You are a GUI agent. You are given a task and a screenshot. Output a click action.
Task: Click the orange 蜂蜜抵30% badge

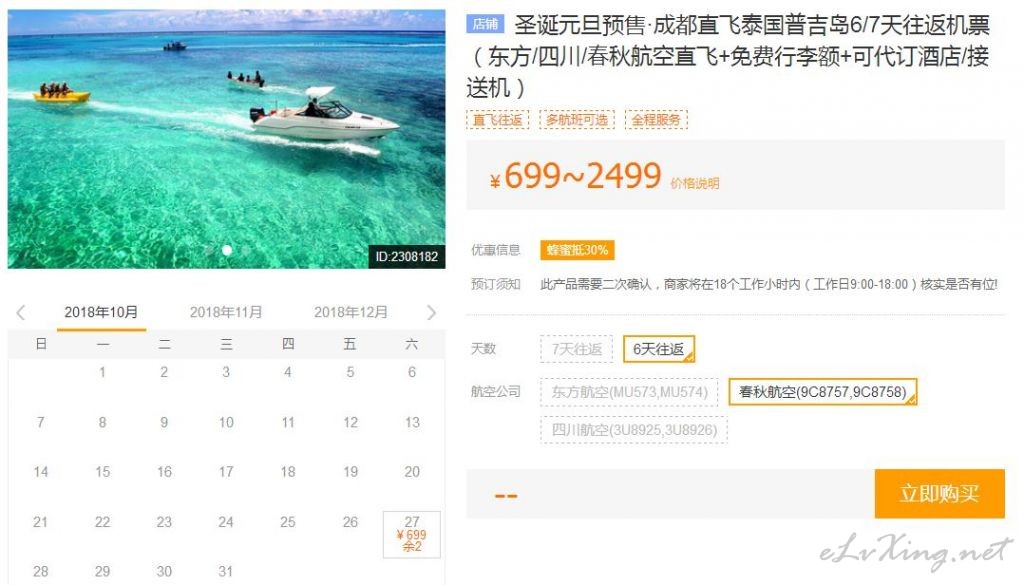pyautogui.click(x=577, y=250)
